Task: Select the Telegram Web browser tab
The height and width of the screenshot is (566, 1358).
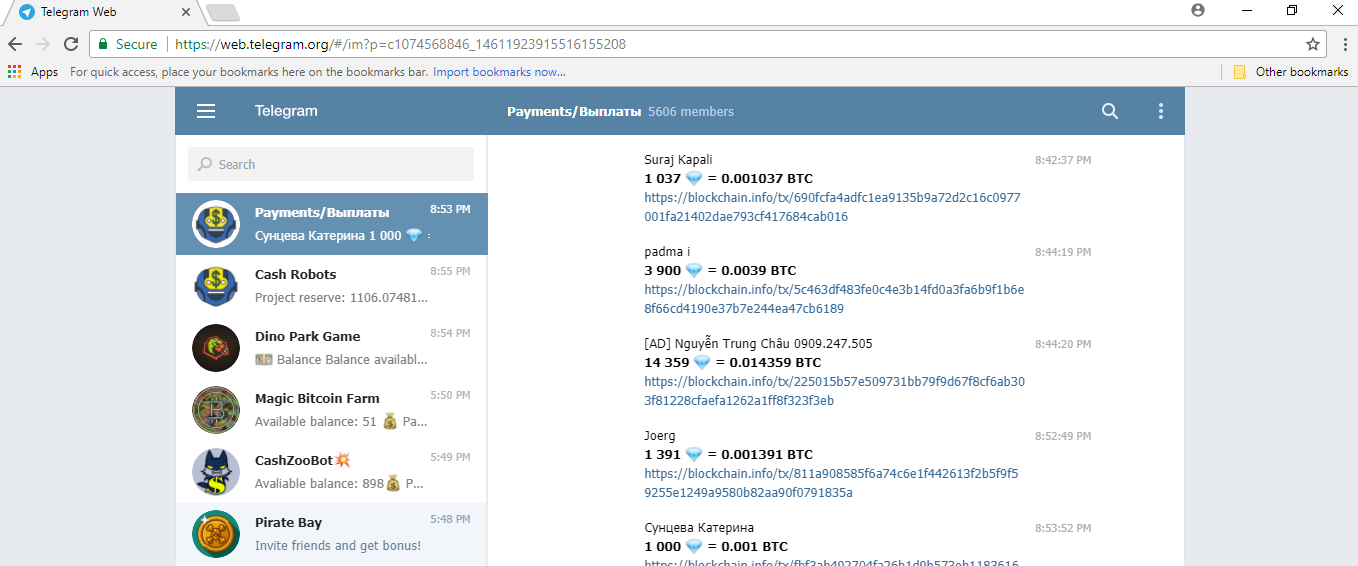Action: [103, 12]
